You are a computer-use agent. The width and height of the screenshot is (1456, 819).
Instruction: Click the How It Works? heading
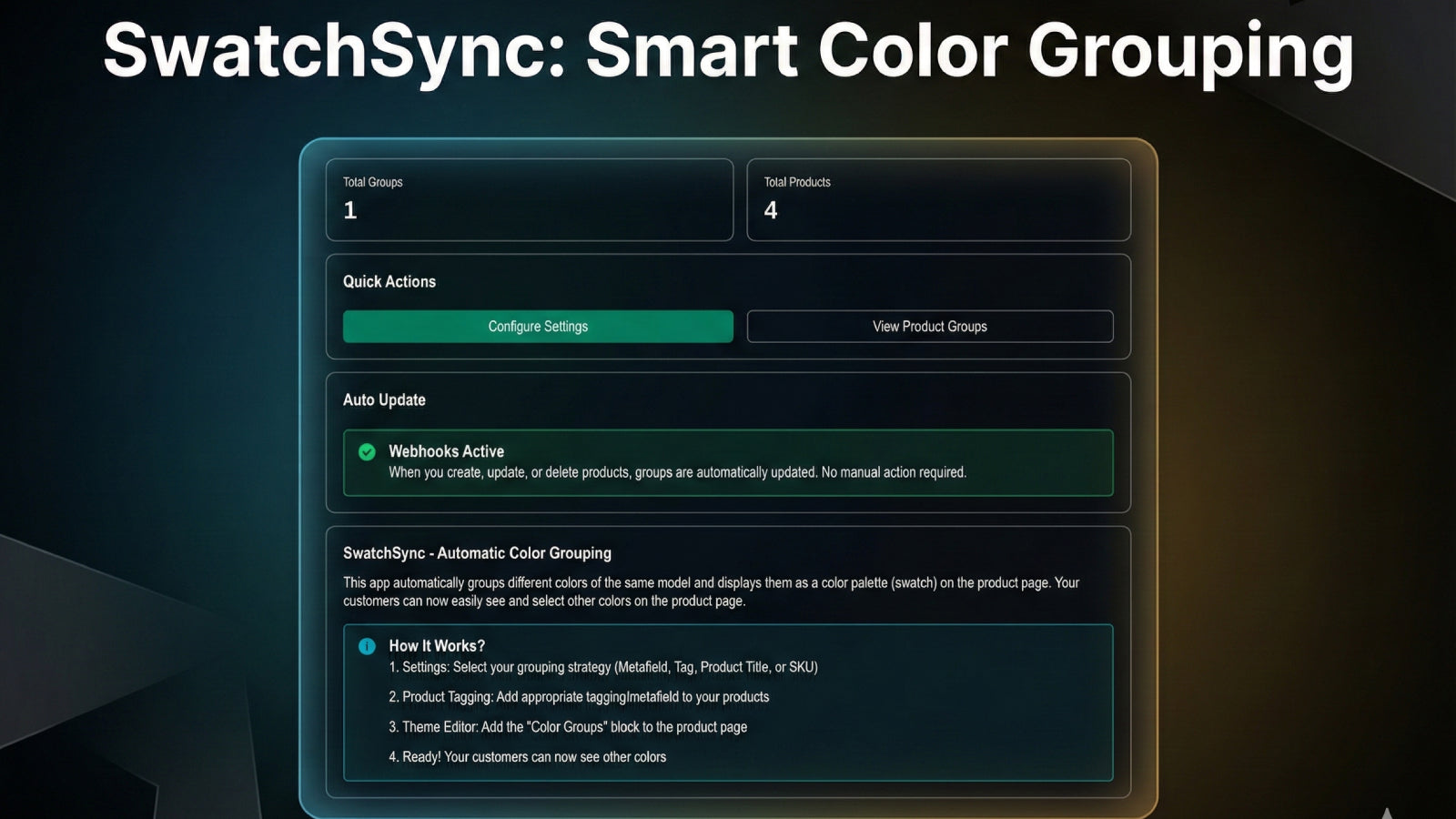(437, 646)
